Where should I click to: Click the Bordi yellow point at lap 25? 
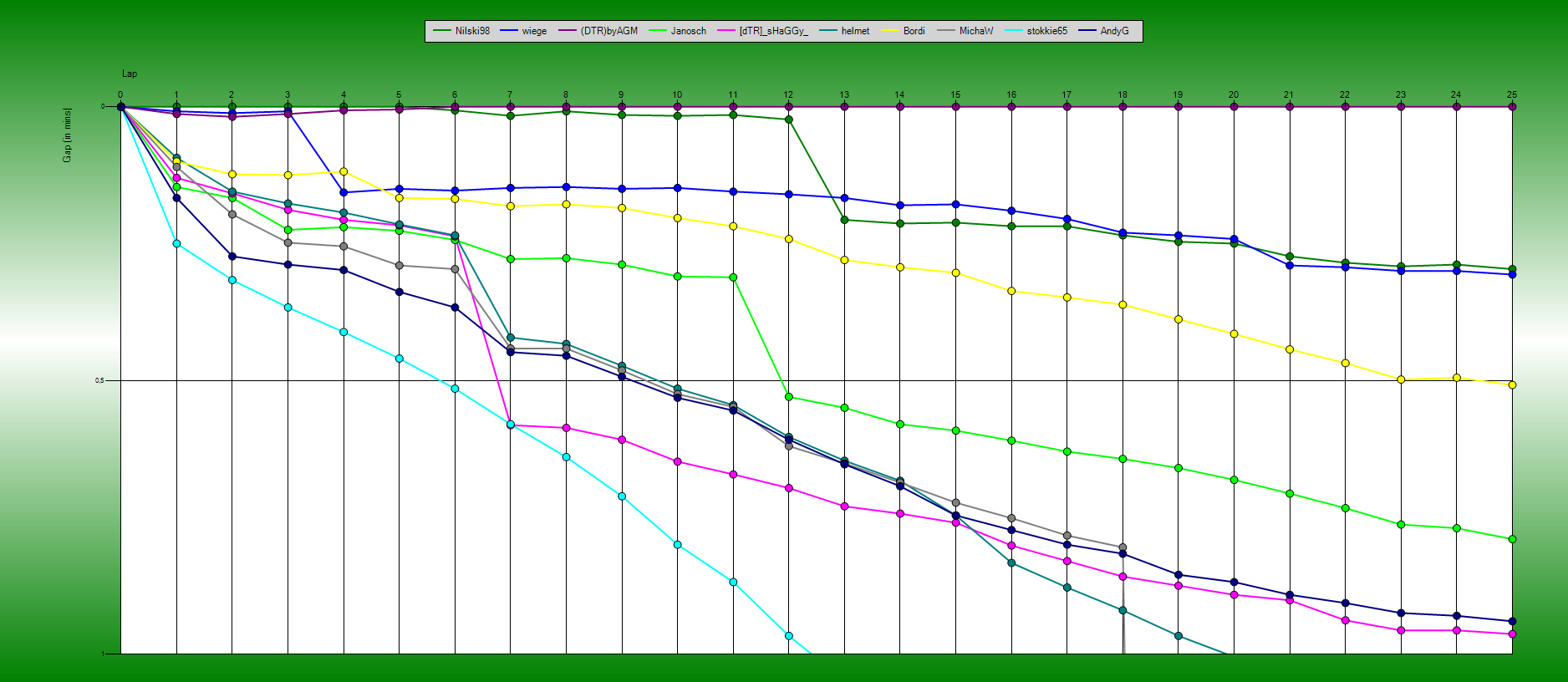(x=1512, y=385)
